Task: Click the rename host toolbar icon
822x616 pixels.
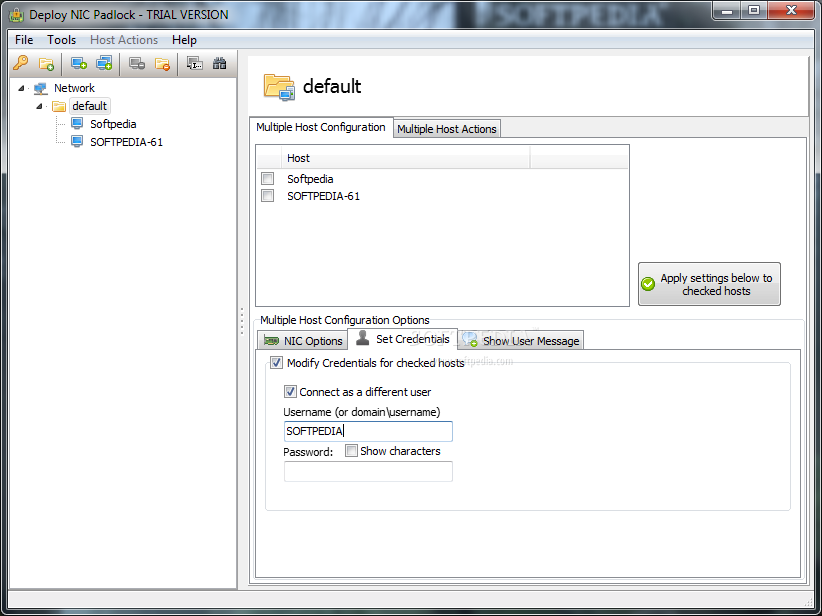Action: (195, 63)
